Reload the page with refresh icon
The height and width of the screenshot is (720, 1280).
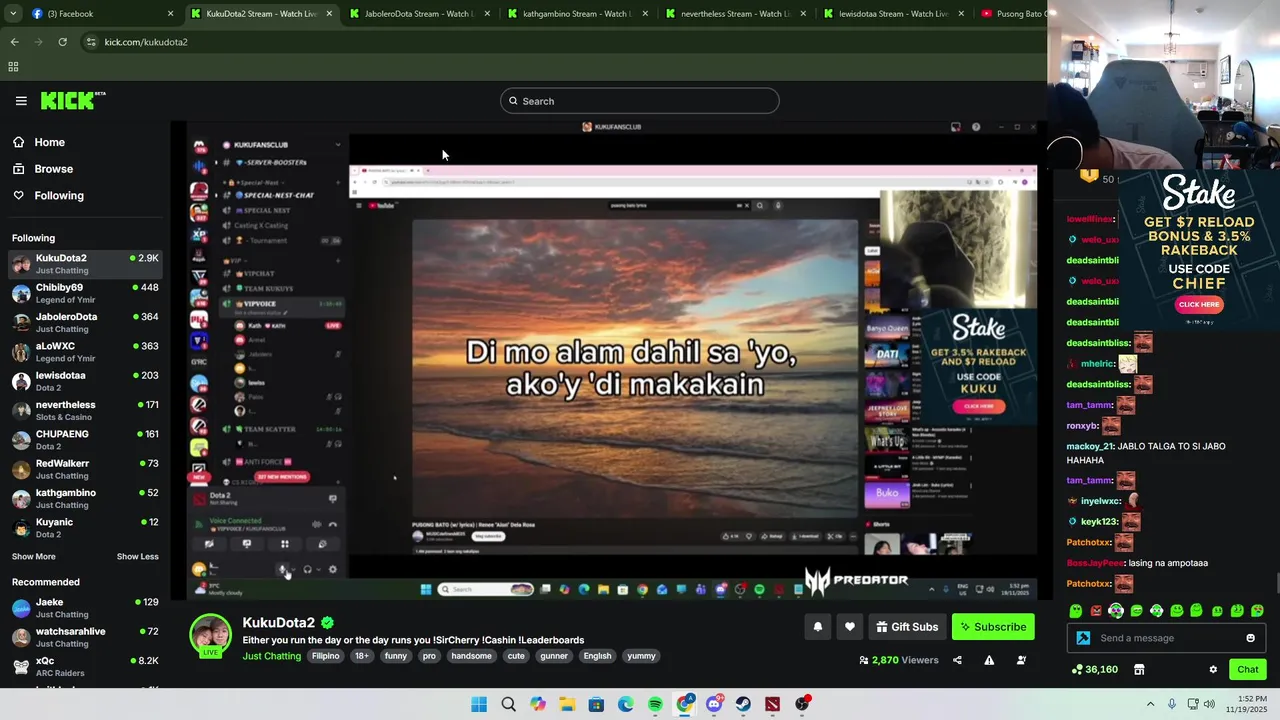62,42
